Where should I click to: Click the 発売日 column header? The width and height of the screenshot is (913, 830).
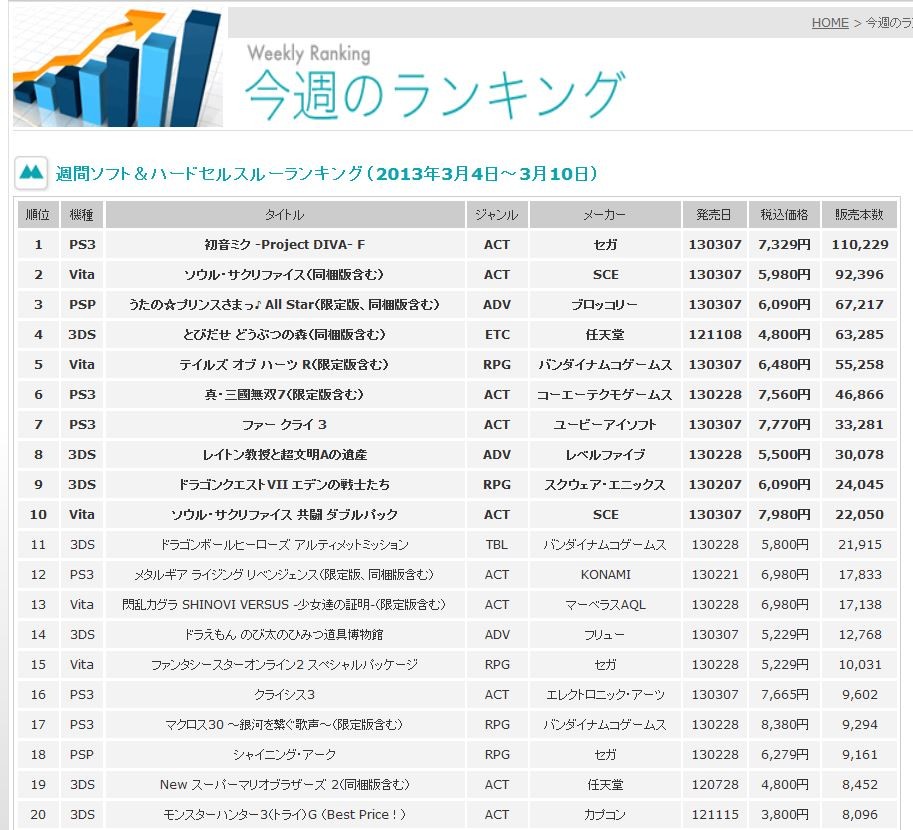[714, 214]
